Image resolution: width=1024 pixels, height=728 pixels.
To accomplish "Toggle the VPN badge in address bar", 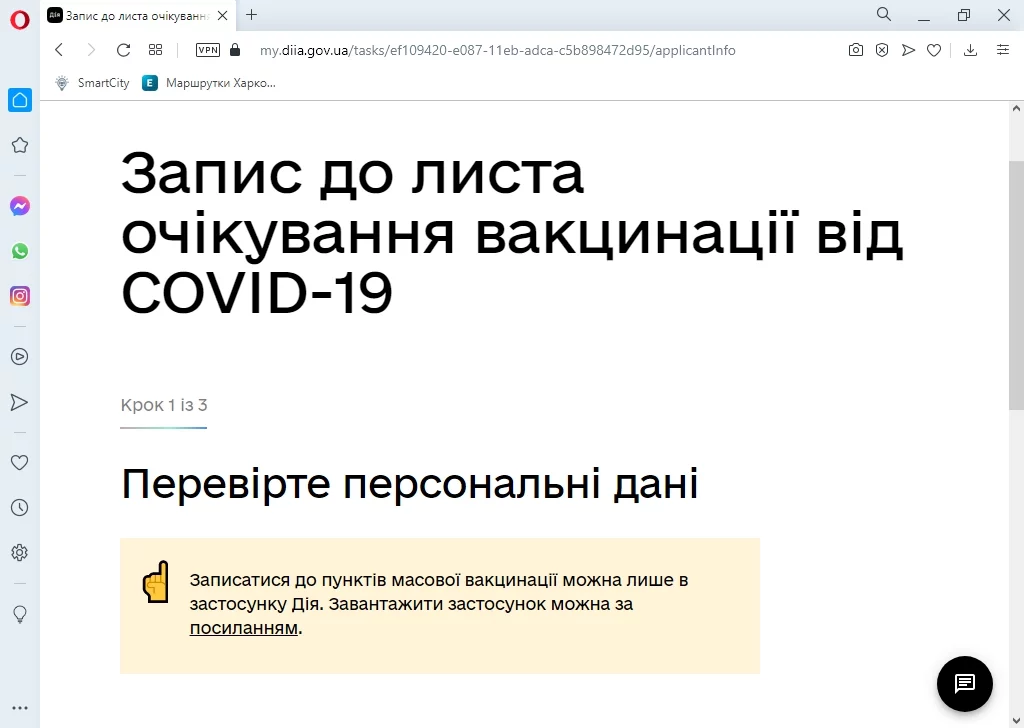I will point(208,50).
